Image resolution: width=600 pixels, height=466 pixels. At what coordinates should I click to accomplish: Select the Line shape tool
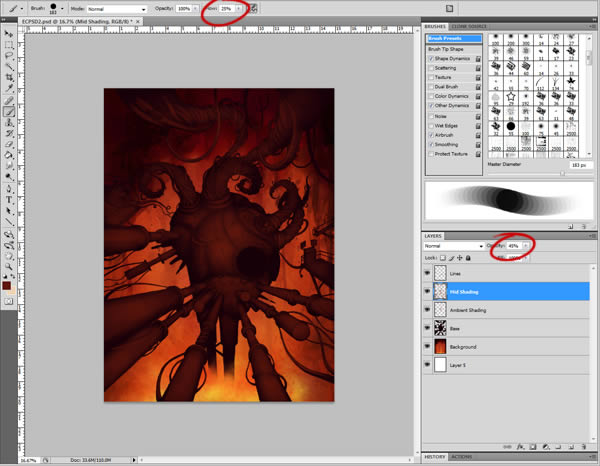8,222
